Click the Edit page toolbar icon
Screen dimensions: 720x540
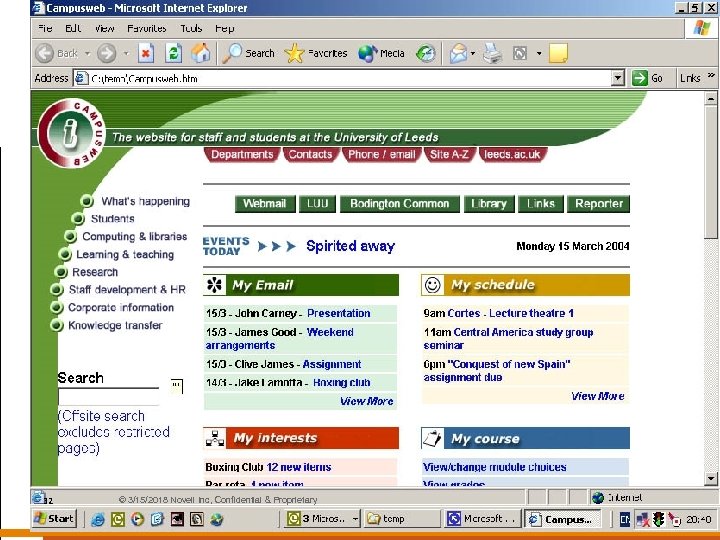pos(520,53)
